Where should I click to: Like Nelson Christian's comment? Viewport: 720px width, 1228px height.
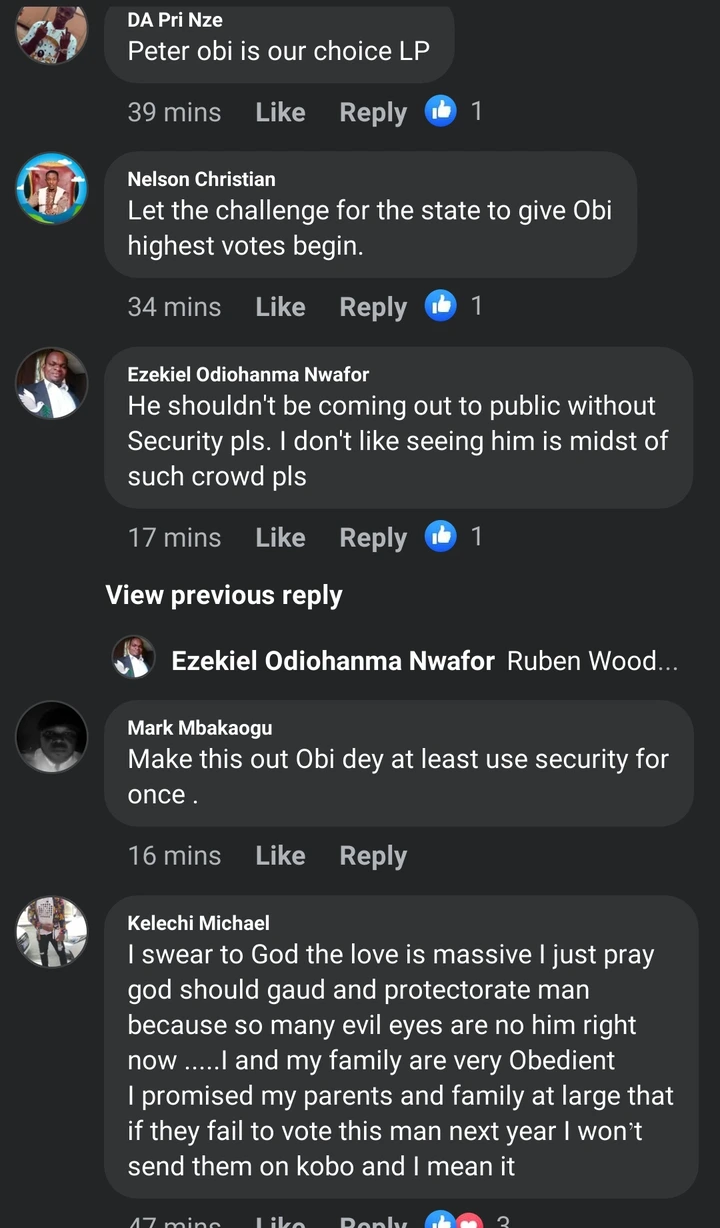(x=280, y=306)
